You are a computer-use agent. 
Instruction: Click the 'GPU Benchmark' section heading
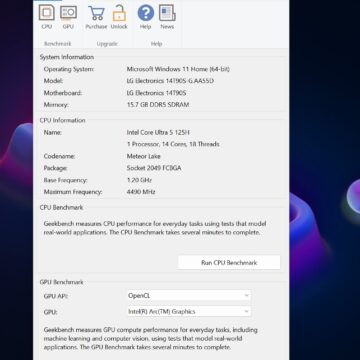tap(61, 282)
